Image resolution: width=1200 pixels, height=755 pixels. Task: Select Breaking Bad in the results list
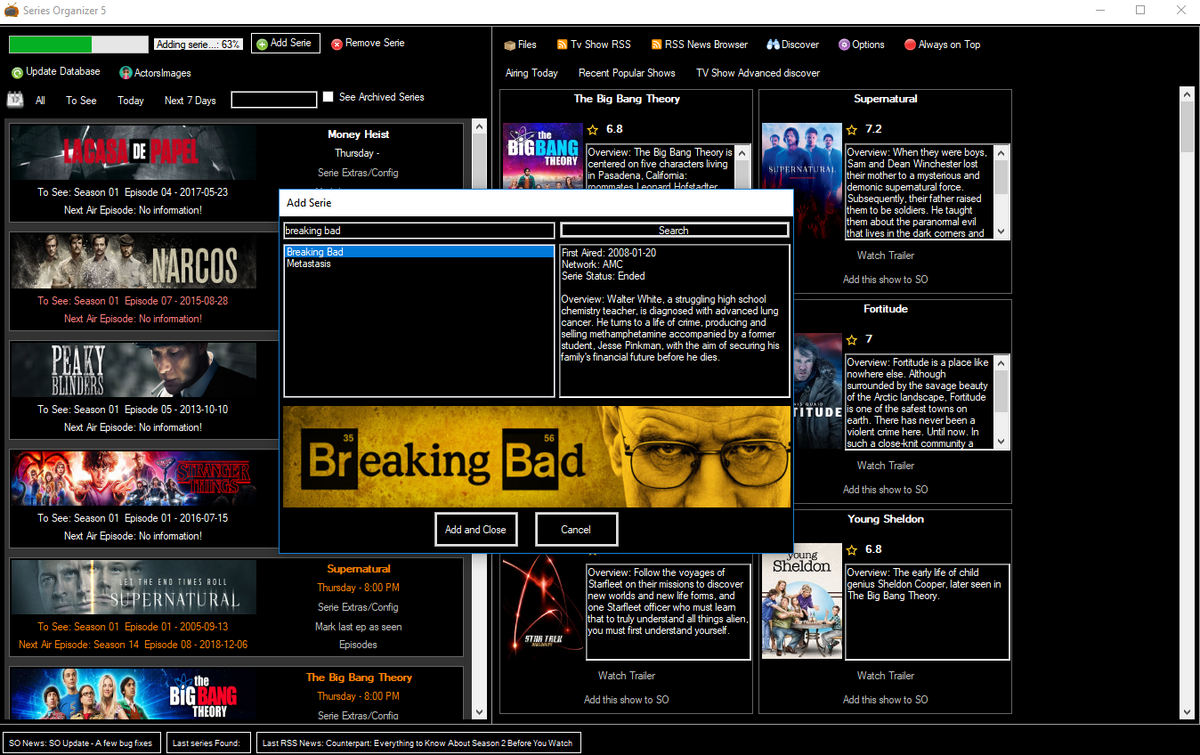coord(418,252)
